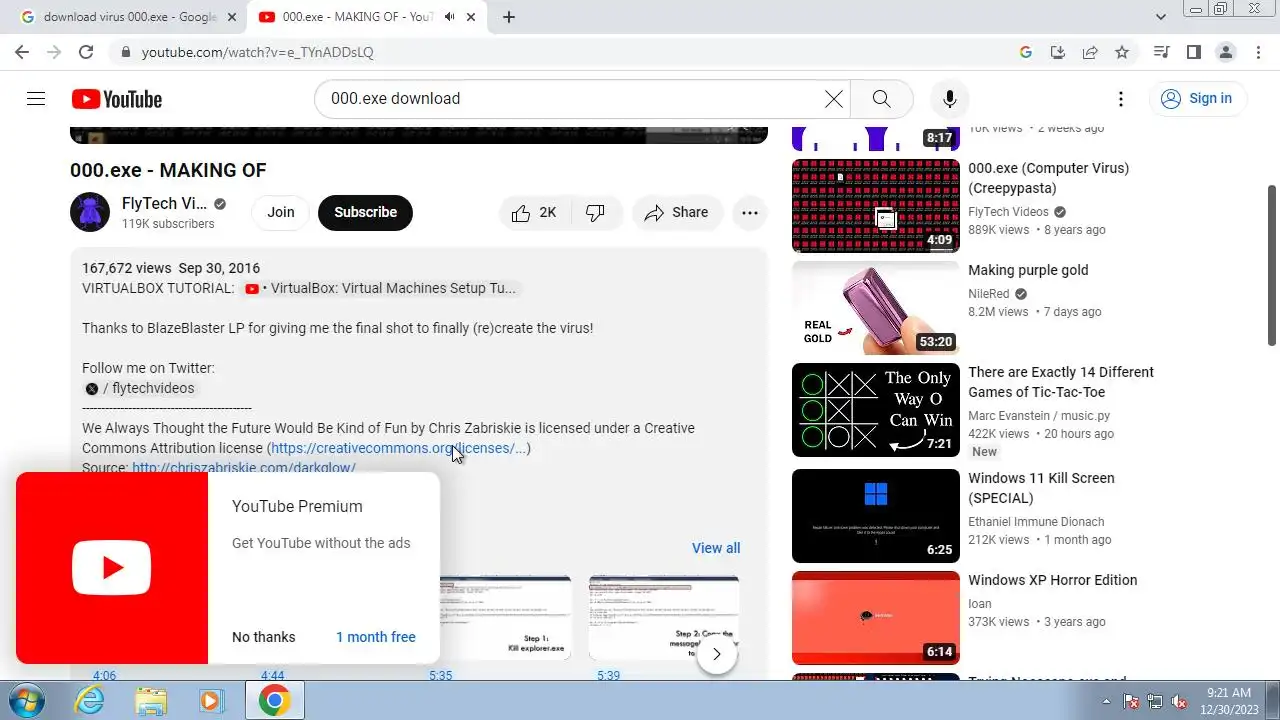Open more actions ellipsis under video
Screen dimensions: 1280x720
(750, 212)
